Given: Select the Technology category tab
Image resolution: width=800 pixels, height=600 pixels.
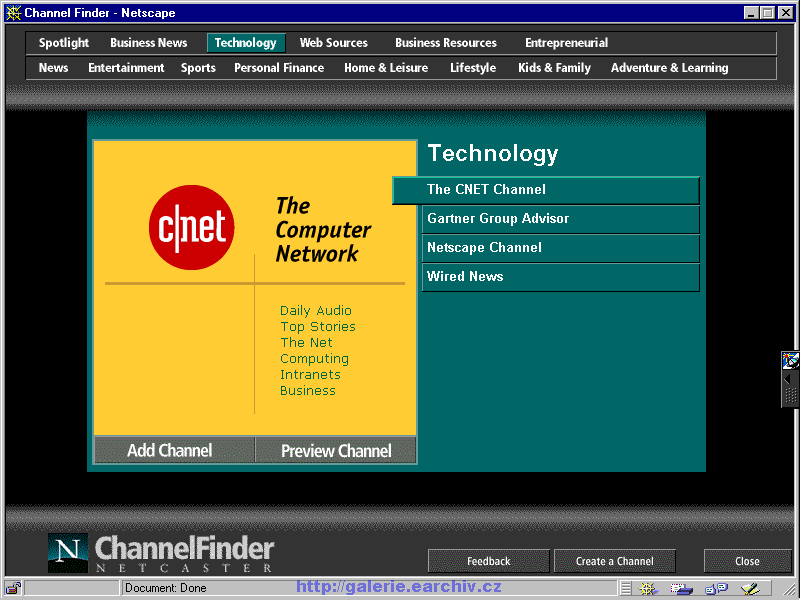Looking at the screenshot, I should 245,43.
